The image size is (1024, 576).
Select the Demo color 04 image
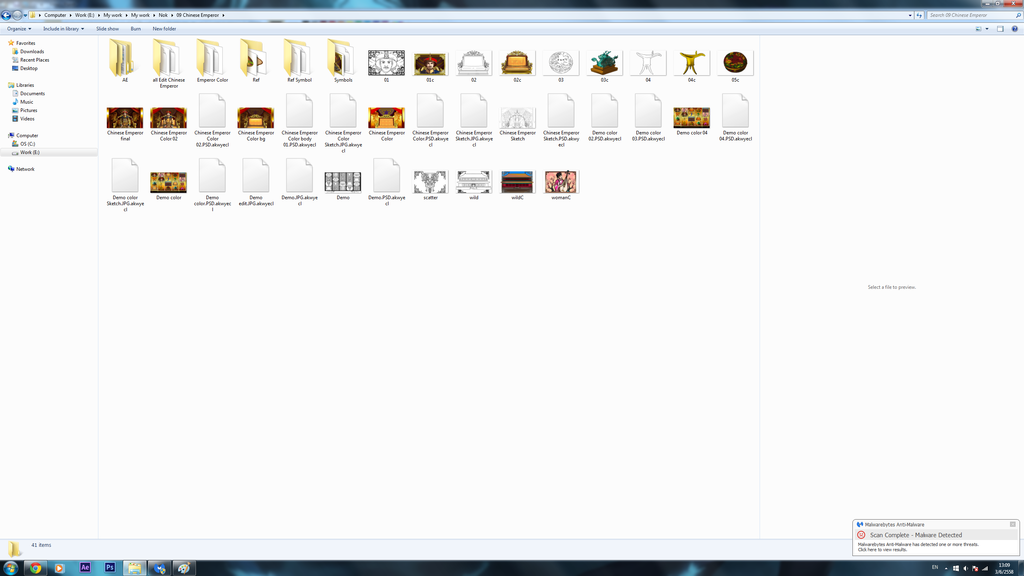[x=692, y=120]
